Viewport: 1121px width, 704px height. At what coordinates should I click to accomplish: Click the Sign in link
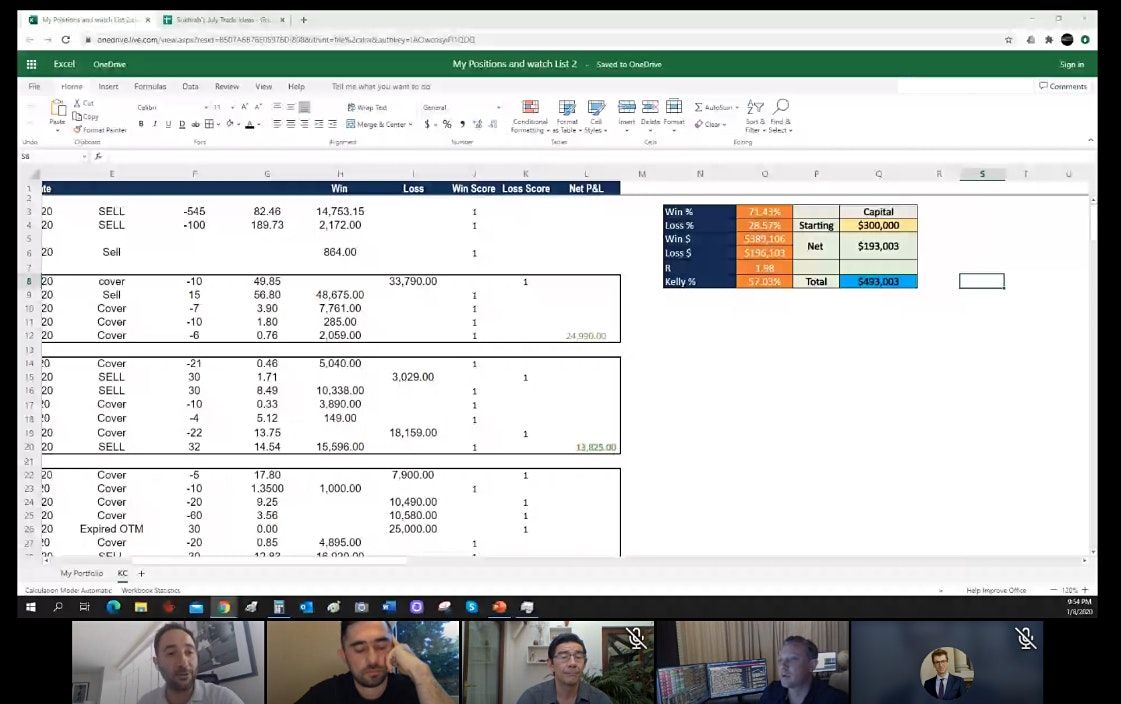[1071, 64]
